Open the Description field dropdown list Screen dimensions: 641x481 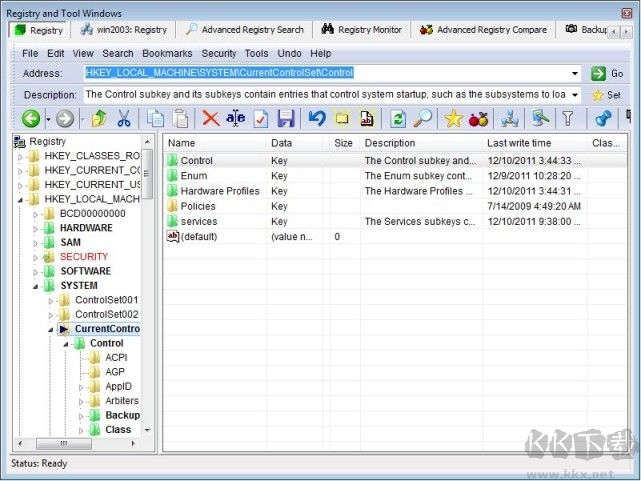point(575,95)
